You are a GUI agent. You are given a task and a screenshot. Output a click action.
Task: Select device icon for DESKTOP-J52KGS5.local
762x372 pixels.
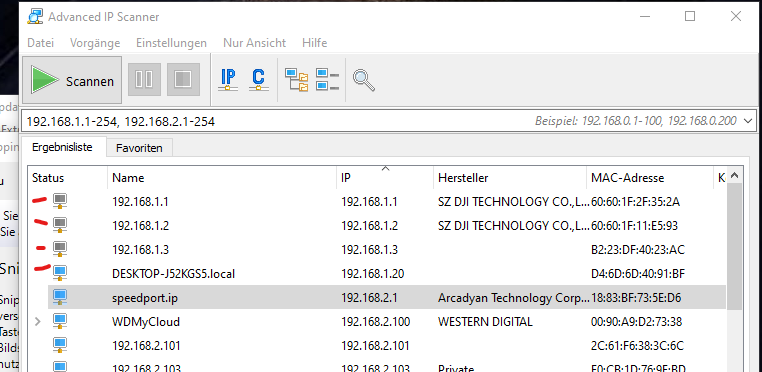coord(60,273)
